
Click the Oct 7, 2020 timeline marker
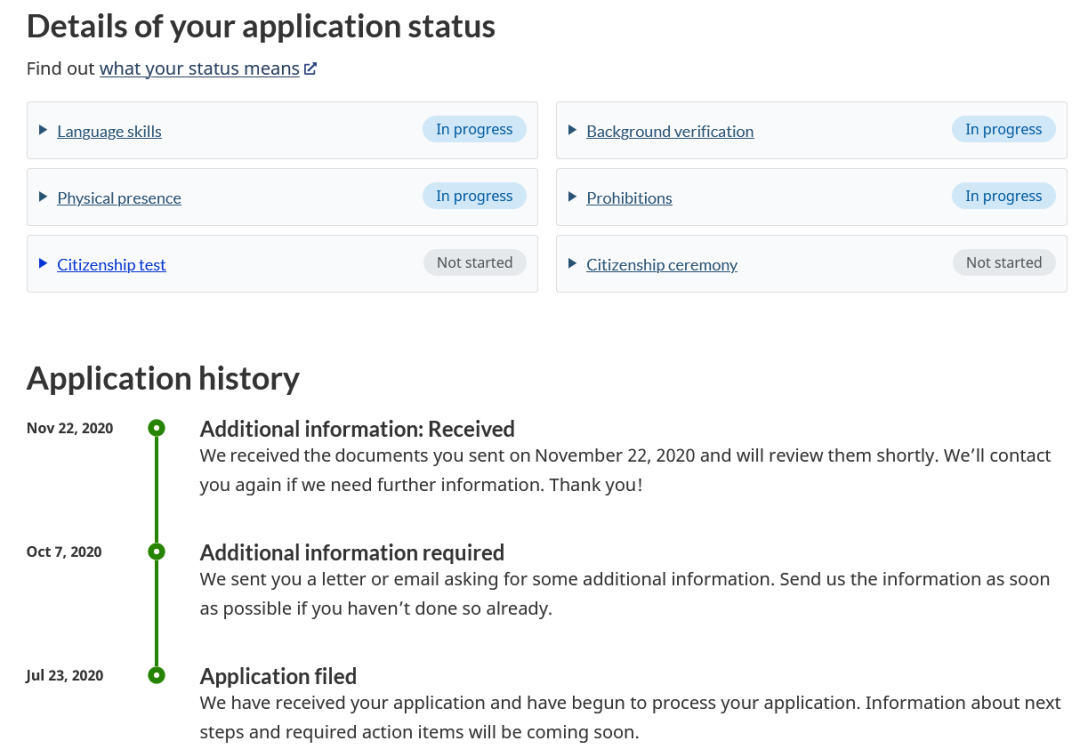(x=156, y=551)
